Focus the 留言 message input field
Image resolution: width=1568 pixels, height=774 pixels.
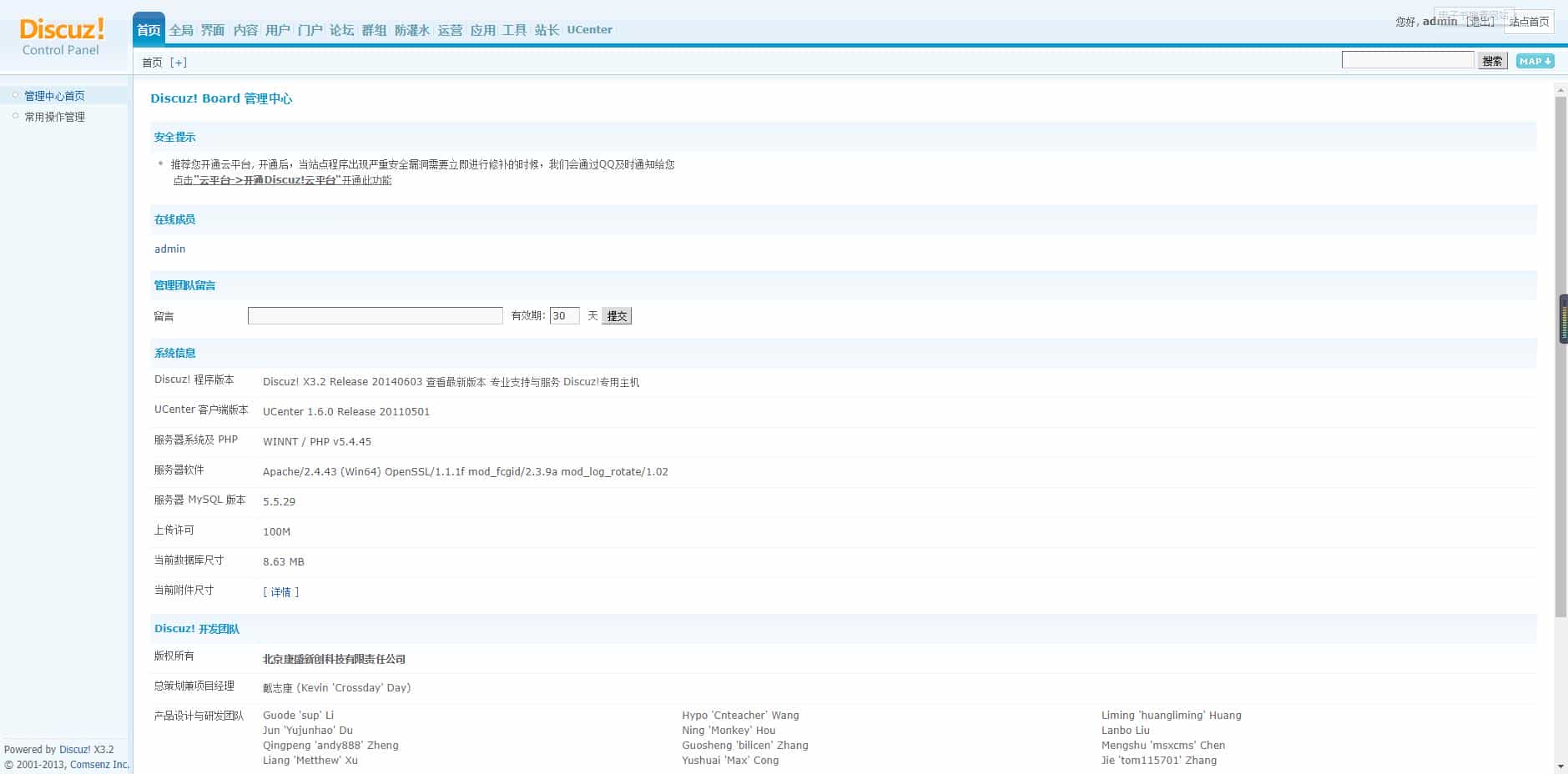point(376,316)
